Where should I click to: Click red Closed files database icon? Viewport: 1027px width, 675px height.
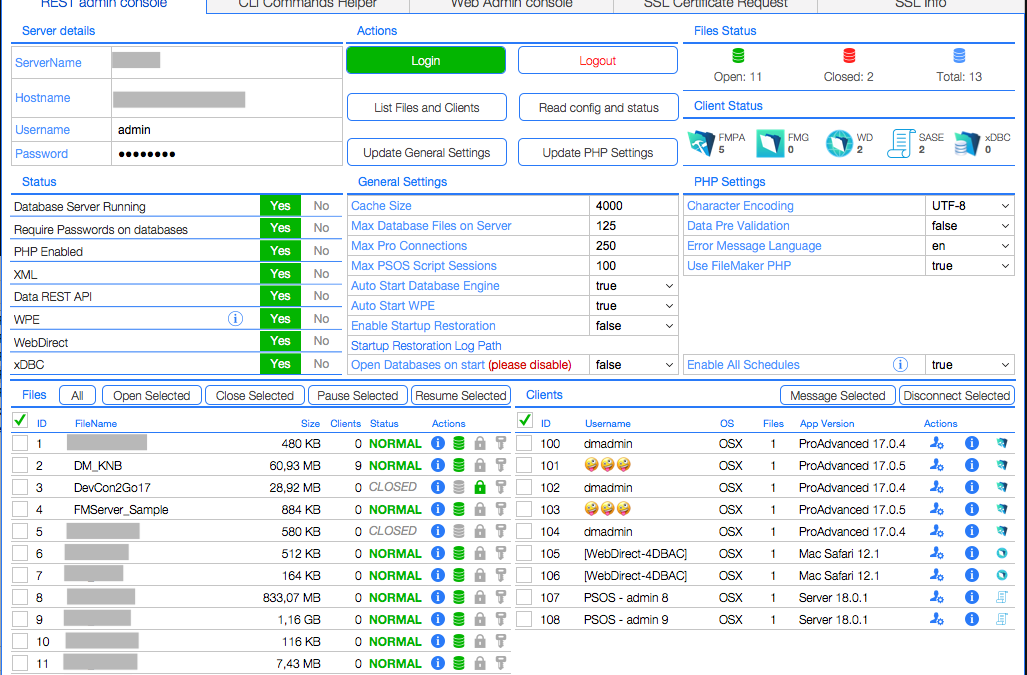(x=849, y=56)
